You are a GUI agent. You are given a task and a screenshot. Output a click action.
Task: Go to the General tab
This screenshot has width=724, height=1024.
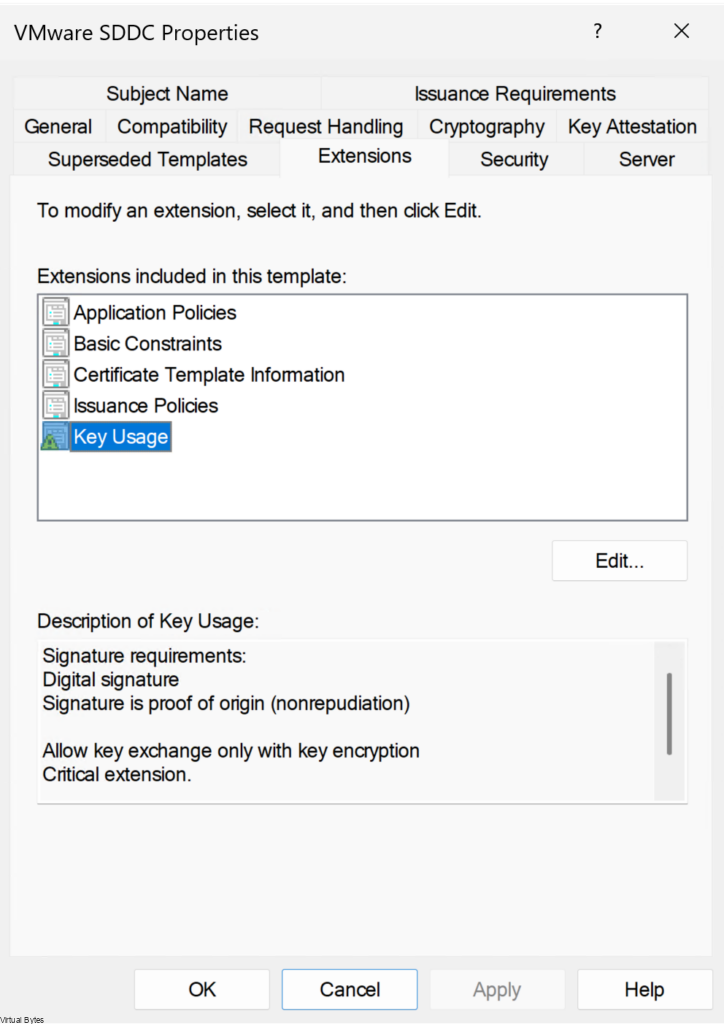pyautogui.click(x=58, y=127)
